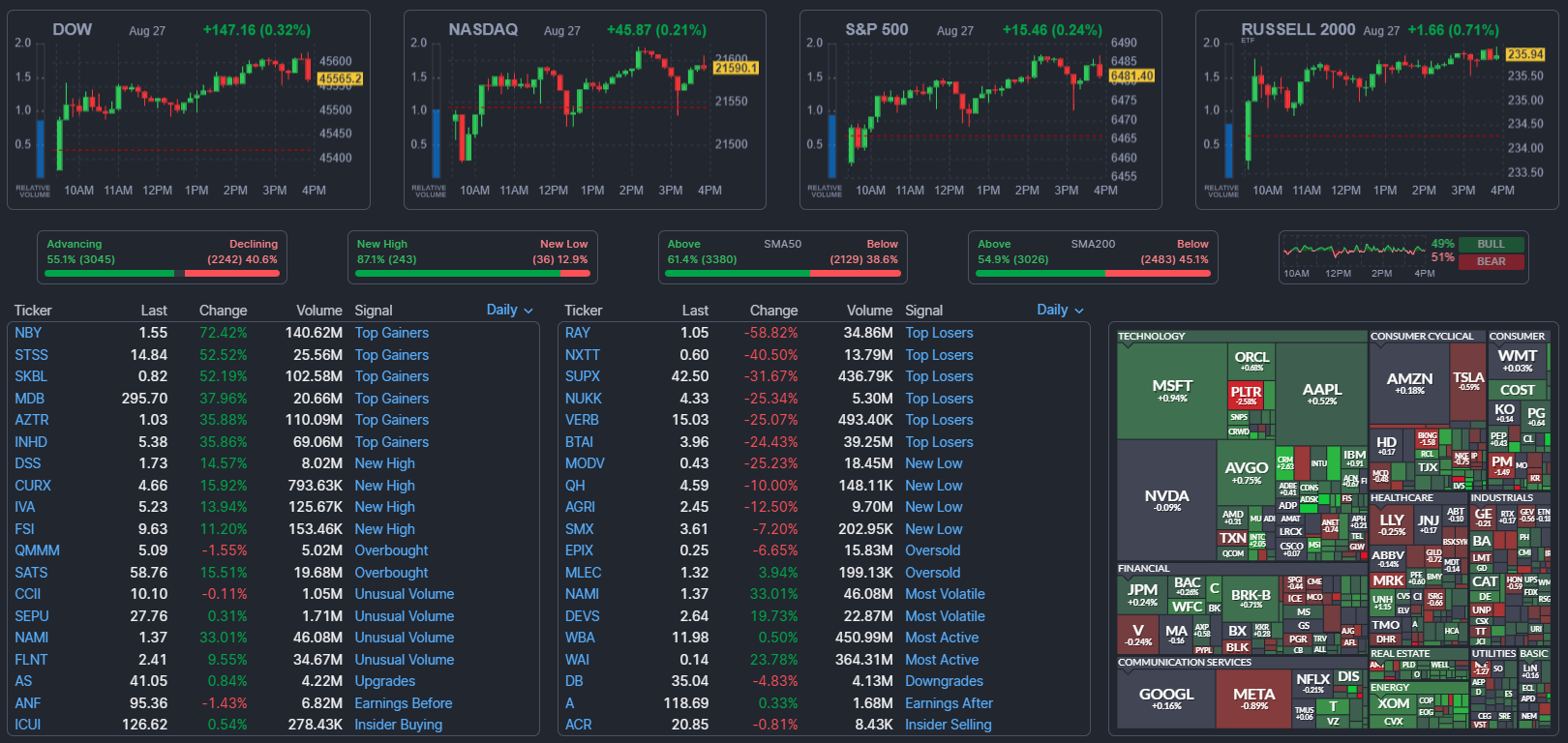Open the NBY ticker link
This screenshot has height=743, width=1568.
28,333
